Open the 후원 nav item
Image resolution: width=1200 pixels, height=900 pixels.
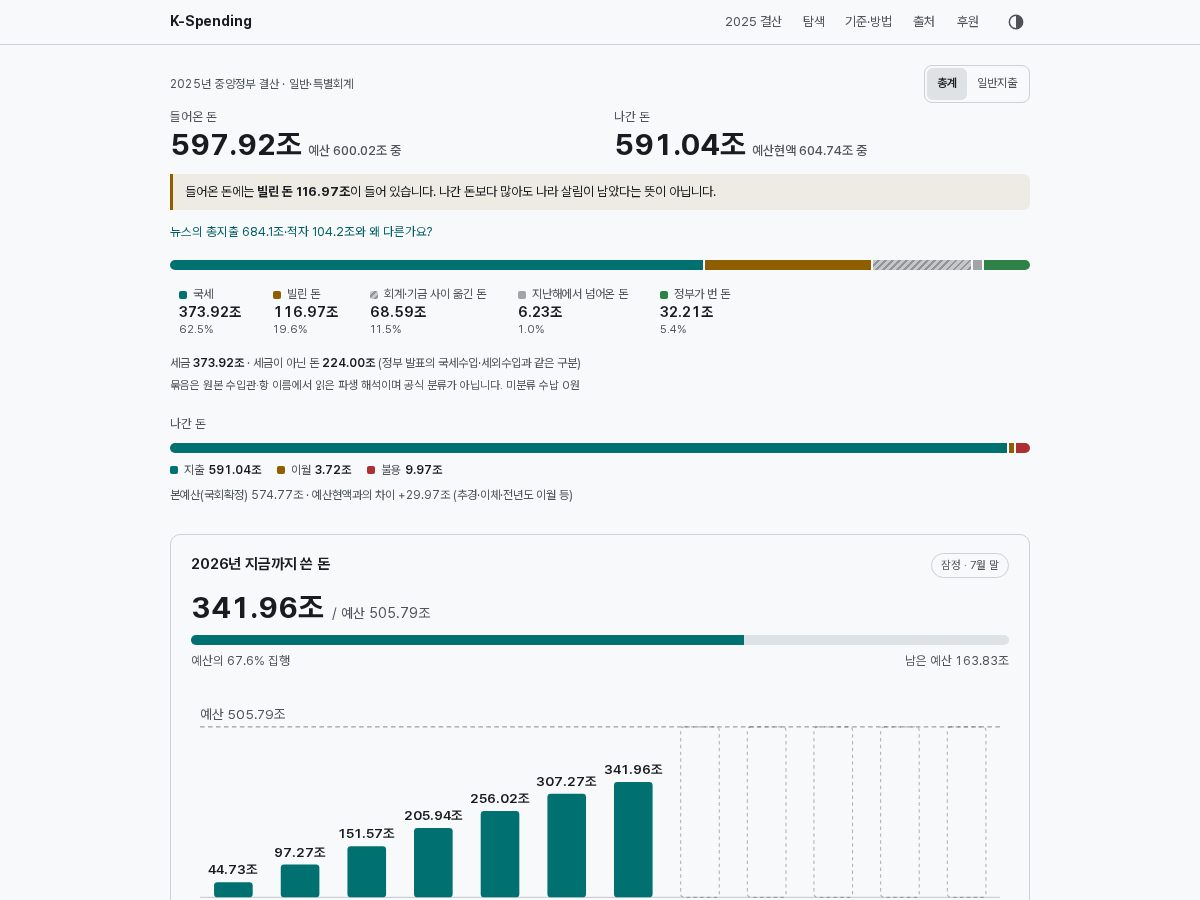968,22
